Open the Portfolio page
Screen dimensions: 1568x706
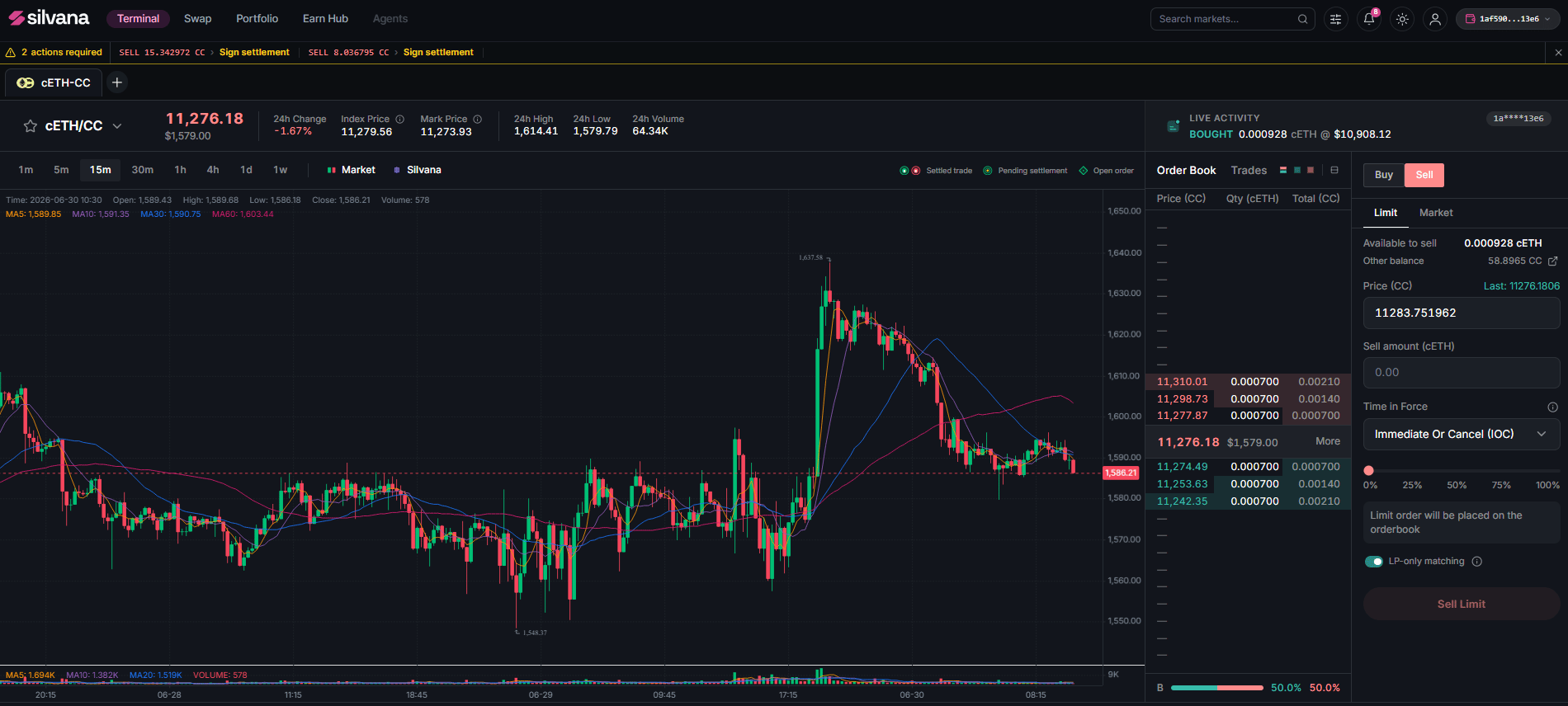(257, 19)
